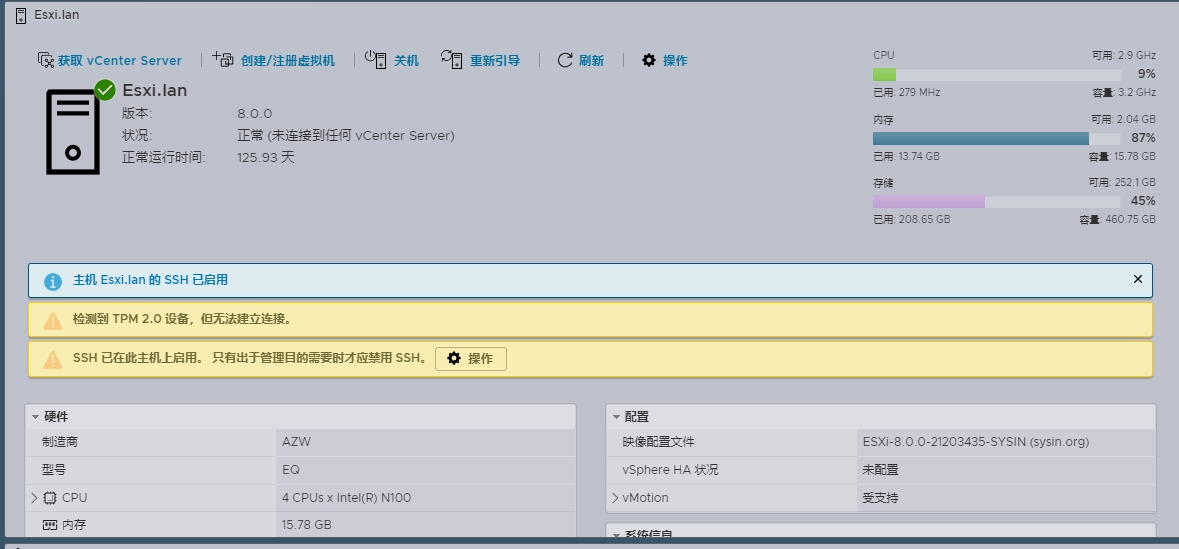The width and height of the screenshot is (1179, 549).
Task: Open the 操作 actions menu label
Action: [x=675, y=60]
